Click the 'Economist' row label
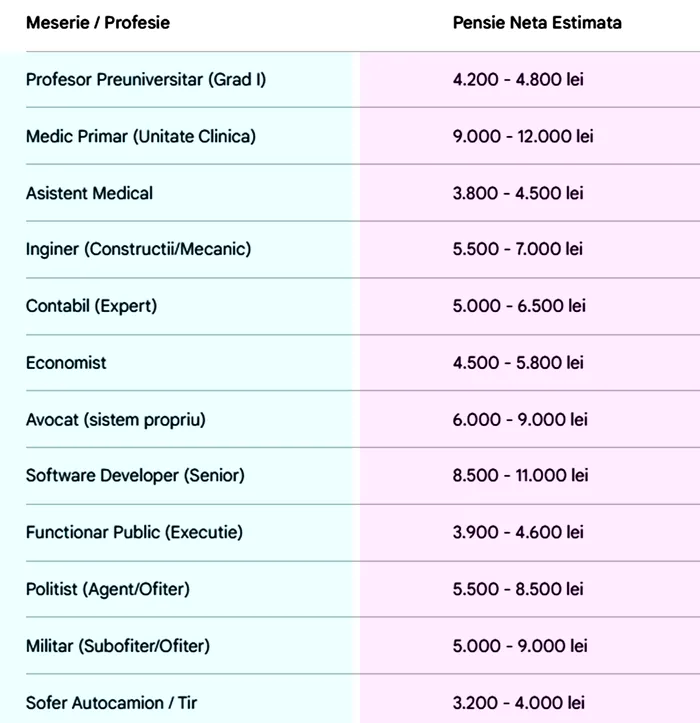 [x=66, y=362]
